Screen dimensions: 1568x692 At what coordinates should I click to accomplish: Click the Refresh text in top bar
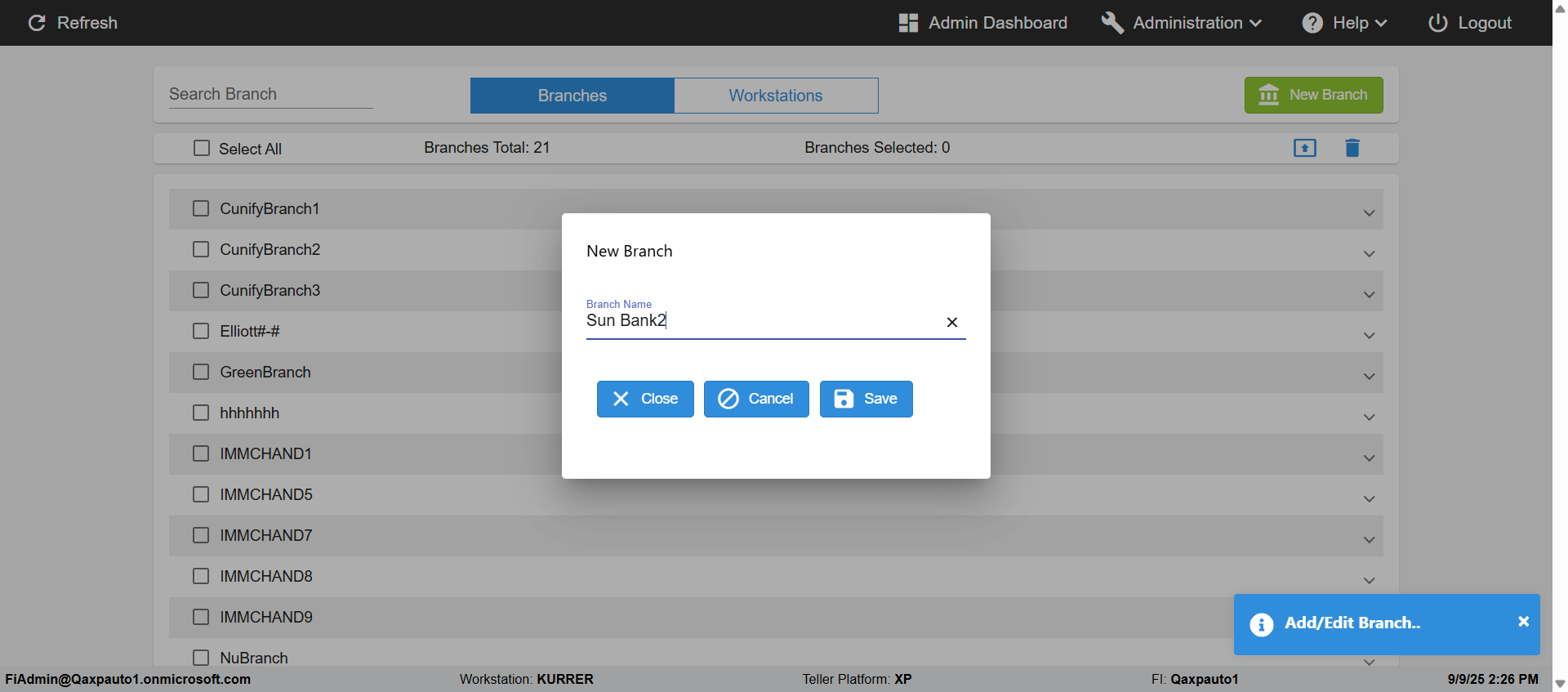click(x=87, y=23)
